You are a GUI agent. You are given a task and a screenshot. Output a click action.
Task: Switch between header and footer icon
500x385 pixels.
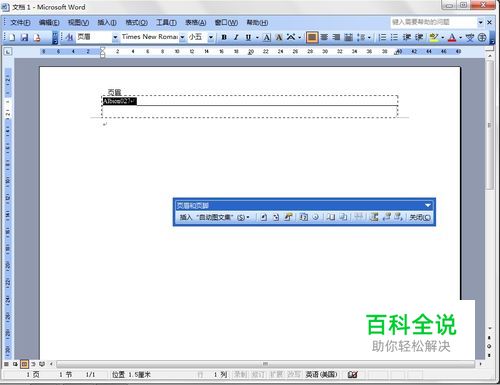tap(374, 217)
